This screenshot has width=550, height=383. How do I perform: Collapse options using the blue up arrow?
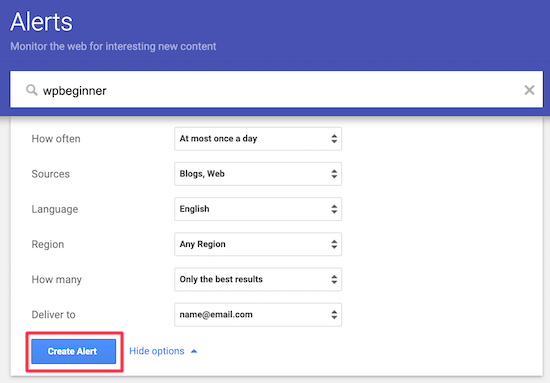(194, 351)
